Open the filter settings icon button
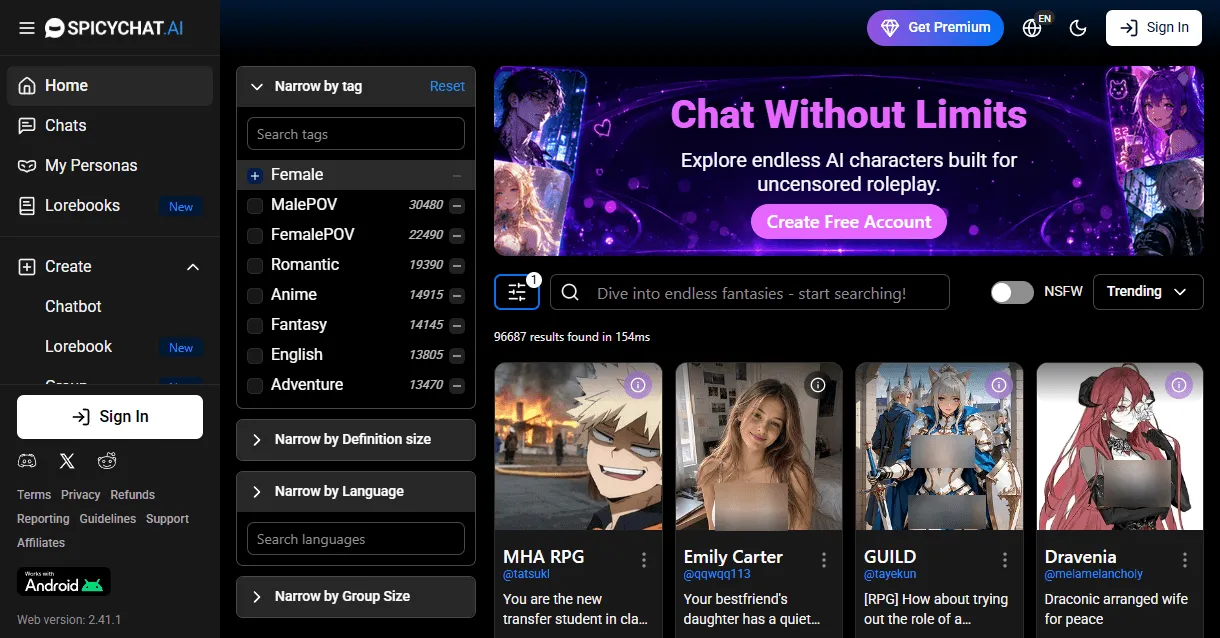This screenshot has width=1220, height=638. click(517, 292)
